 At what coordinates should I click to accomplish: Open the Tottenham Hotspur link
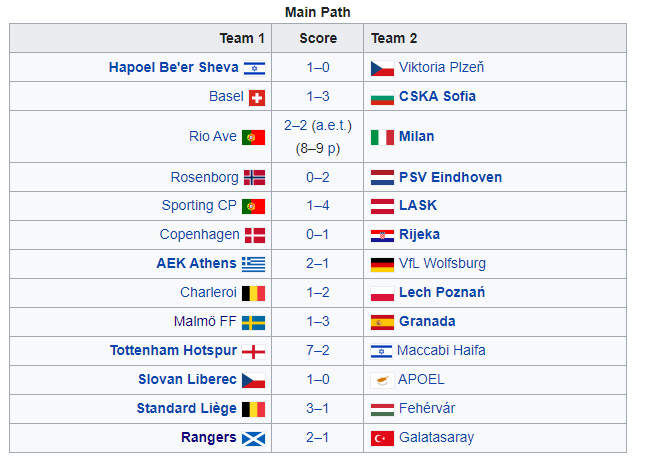(x=173, y=350)
